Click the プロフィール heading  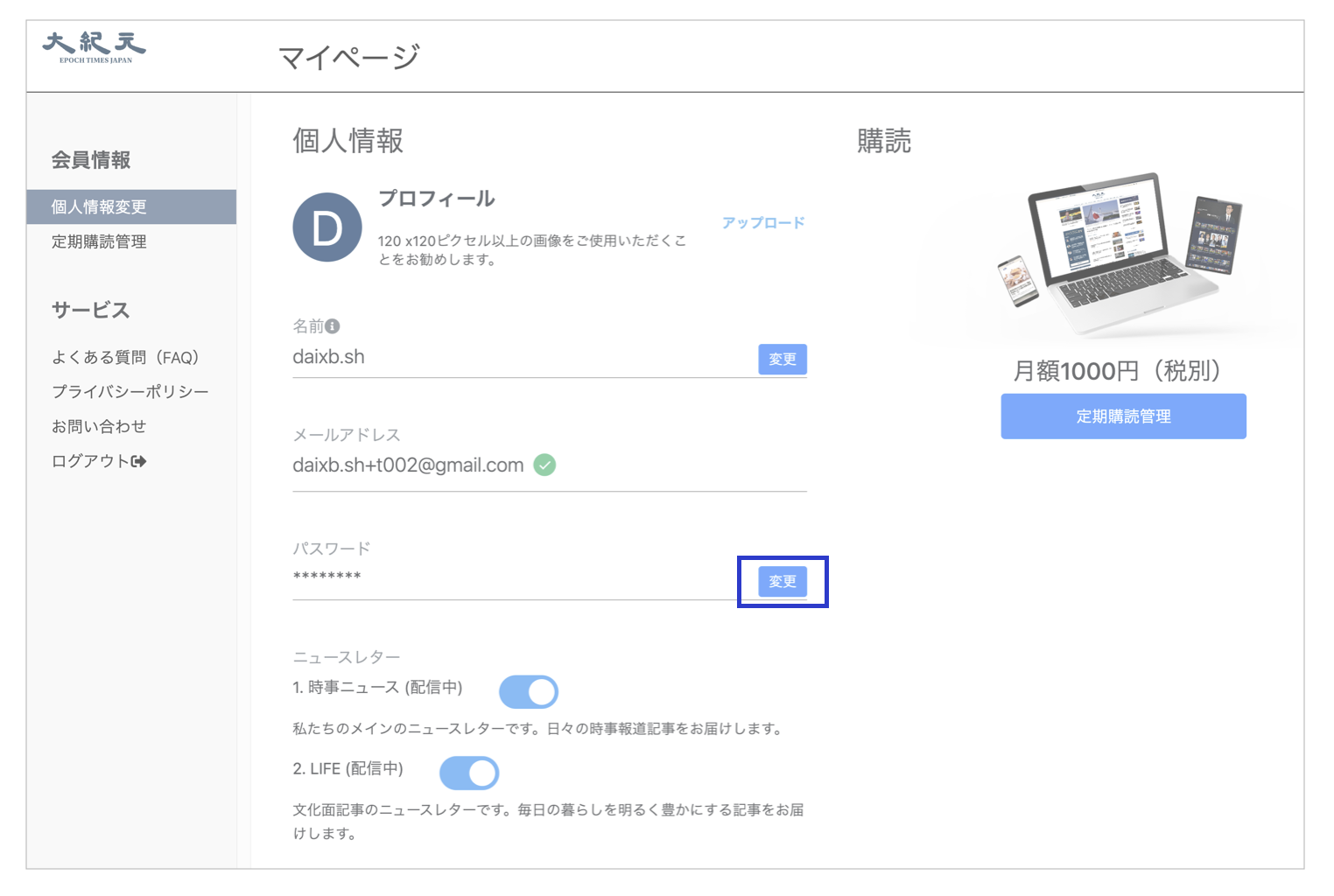point(437,199)
